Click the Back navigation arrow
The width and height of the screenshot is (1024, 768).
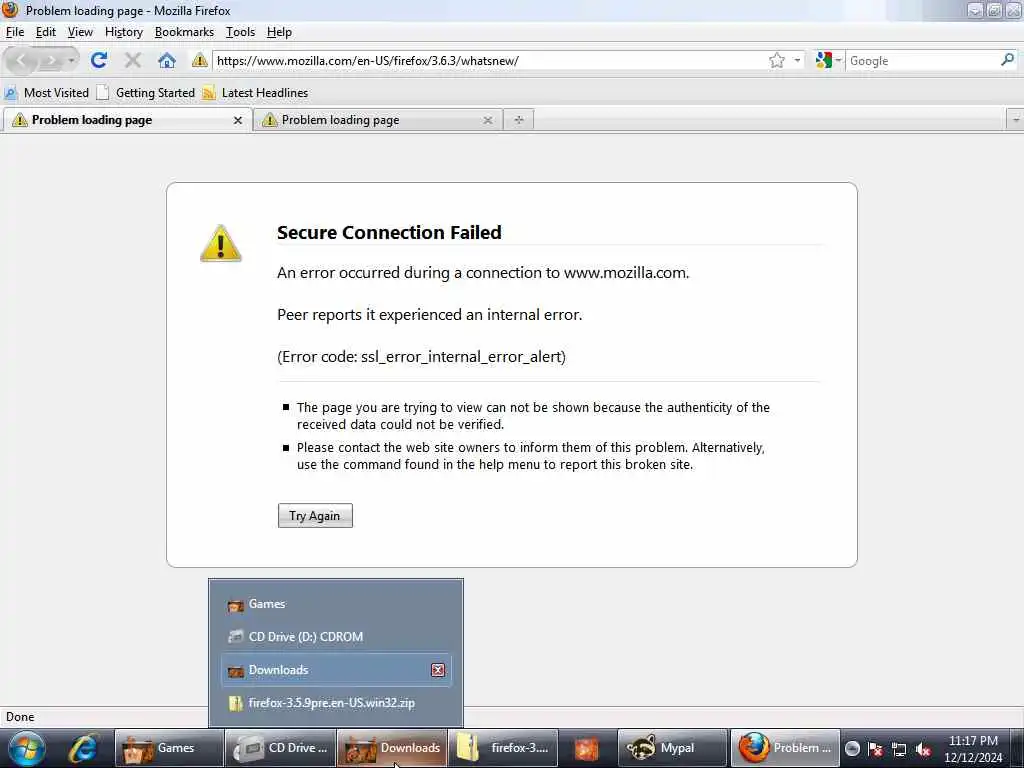(21, 61)
